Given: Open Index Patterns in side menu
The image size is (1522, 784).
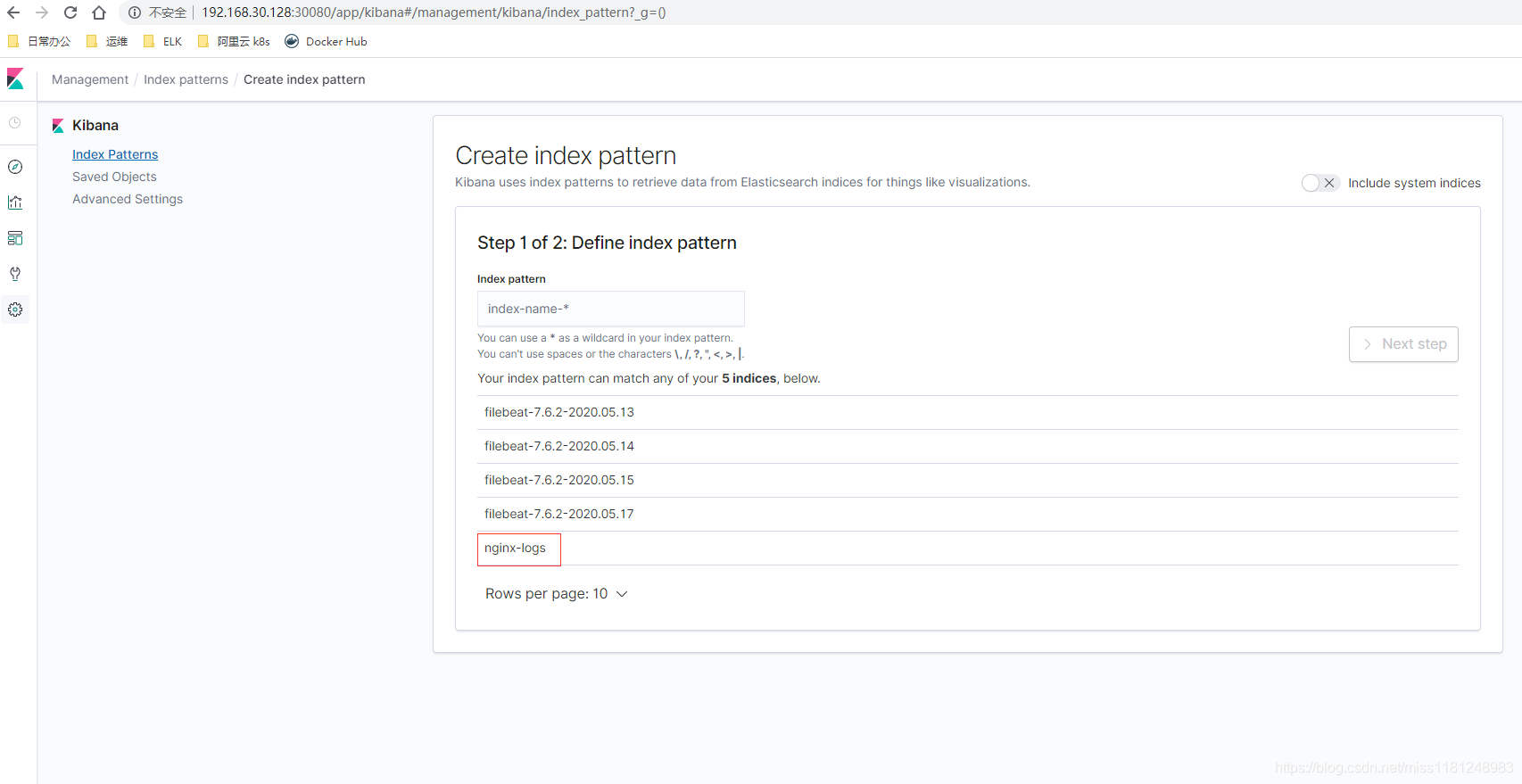Looking at the screenshot, I should tap(115, 154).
